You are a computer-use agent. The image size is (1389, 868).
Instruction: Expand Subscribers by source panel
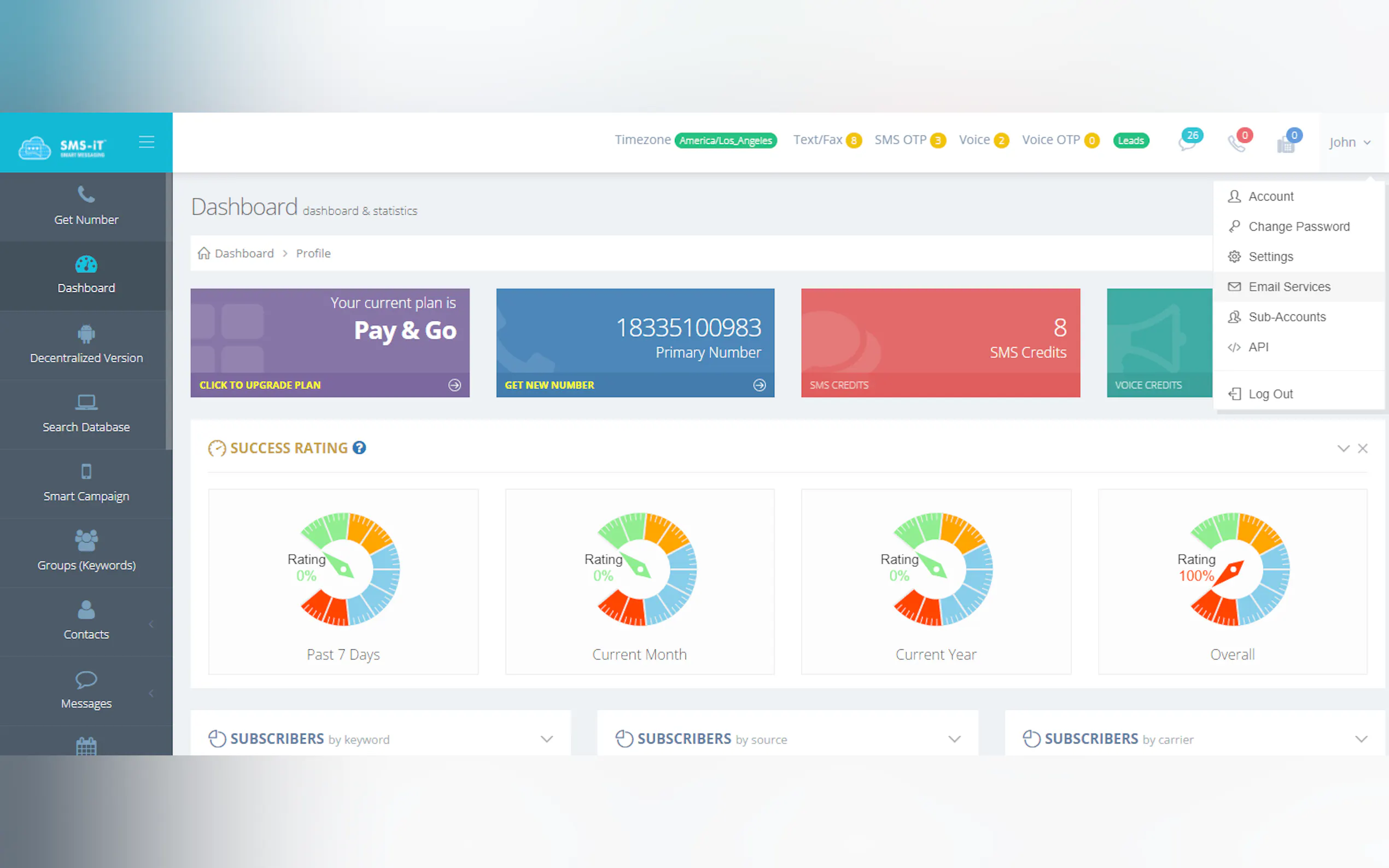954,739
